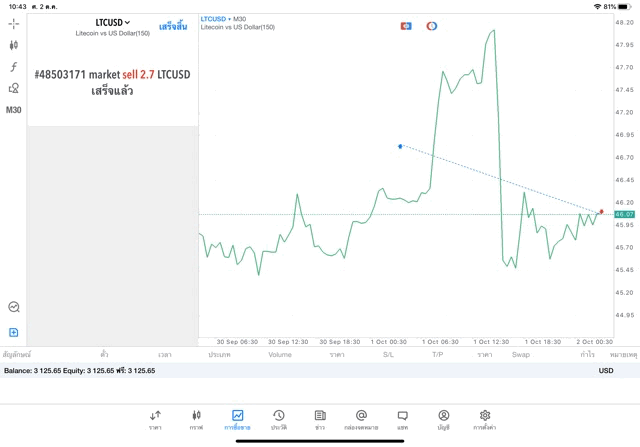The image size is (640, 447).
Task: Open candlestick chart type settings
Action: point(14,45)
